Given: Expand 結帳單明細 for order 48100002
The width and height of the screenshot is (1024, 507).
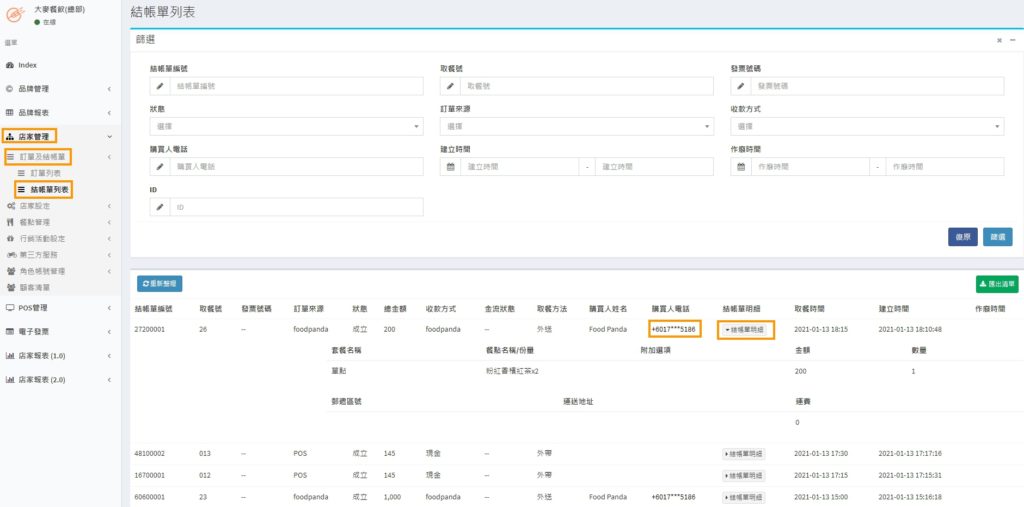Looking at the screenshot, I should click(743, 453).
